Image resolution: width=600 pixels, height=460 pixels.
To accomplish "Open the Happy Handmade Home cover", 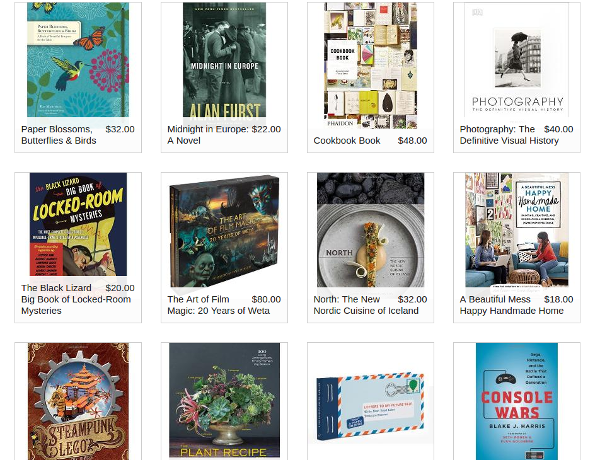I will 517,230.
